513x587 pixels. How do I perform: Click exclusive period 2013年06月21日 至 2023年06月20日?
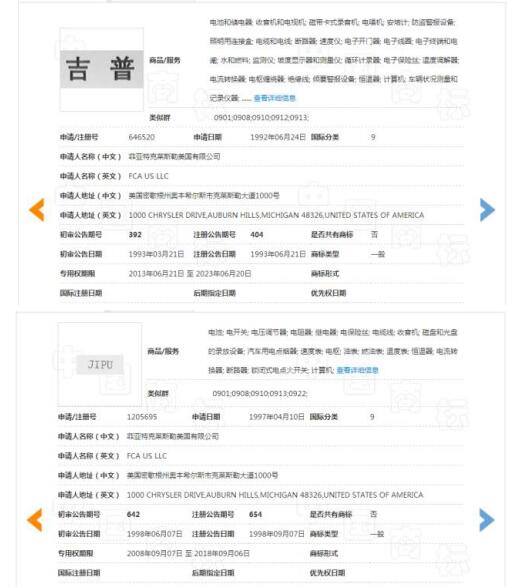190,274
